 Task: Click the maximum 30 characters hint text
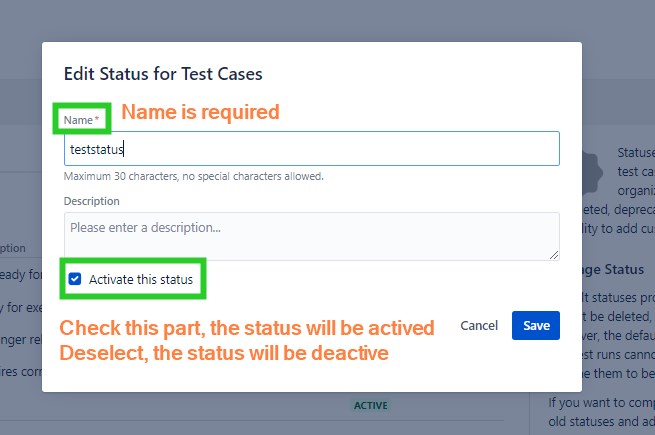[193, 177]
